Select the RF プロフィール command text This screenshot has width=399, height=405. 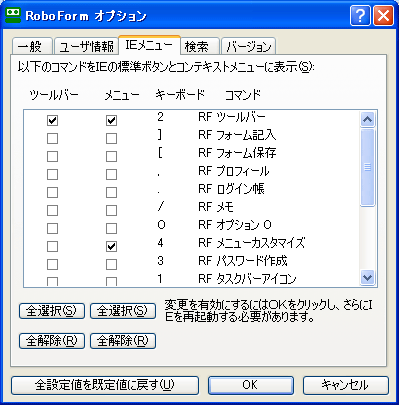pos(234,171)
